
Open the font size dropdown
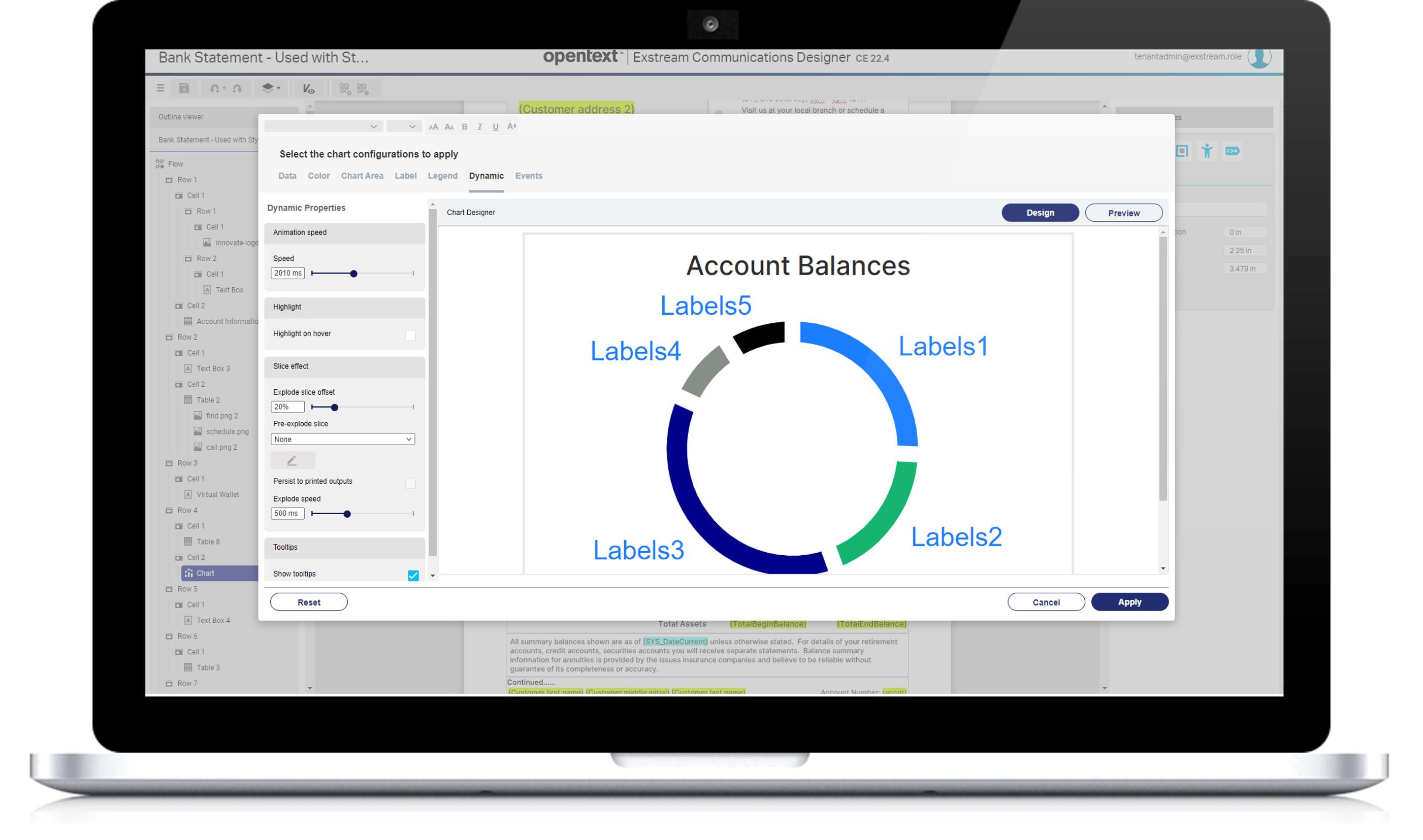pos(404,127)
